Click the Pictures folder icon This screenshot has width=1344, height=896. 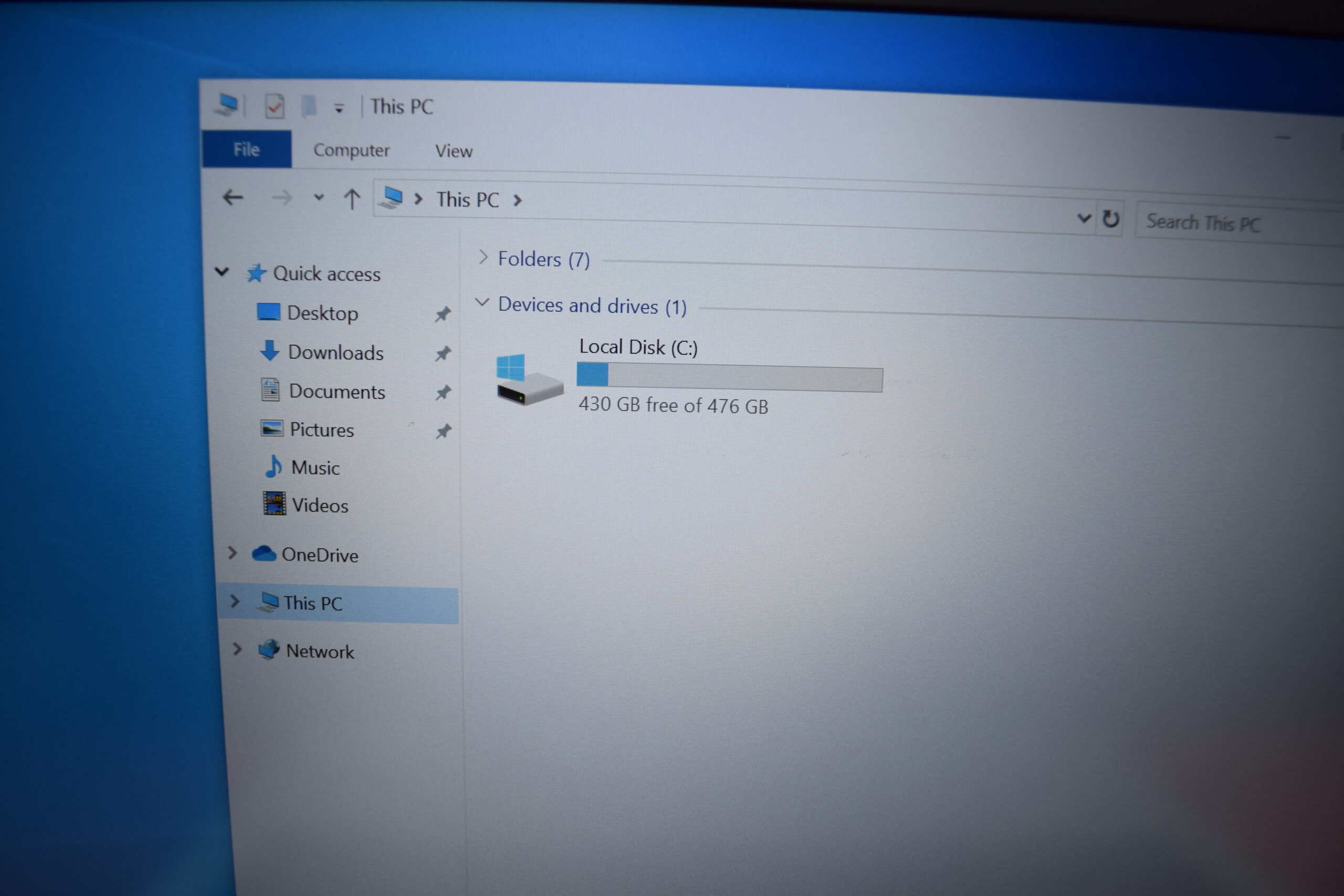pyautogui.click(x=271, y=428)
